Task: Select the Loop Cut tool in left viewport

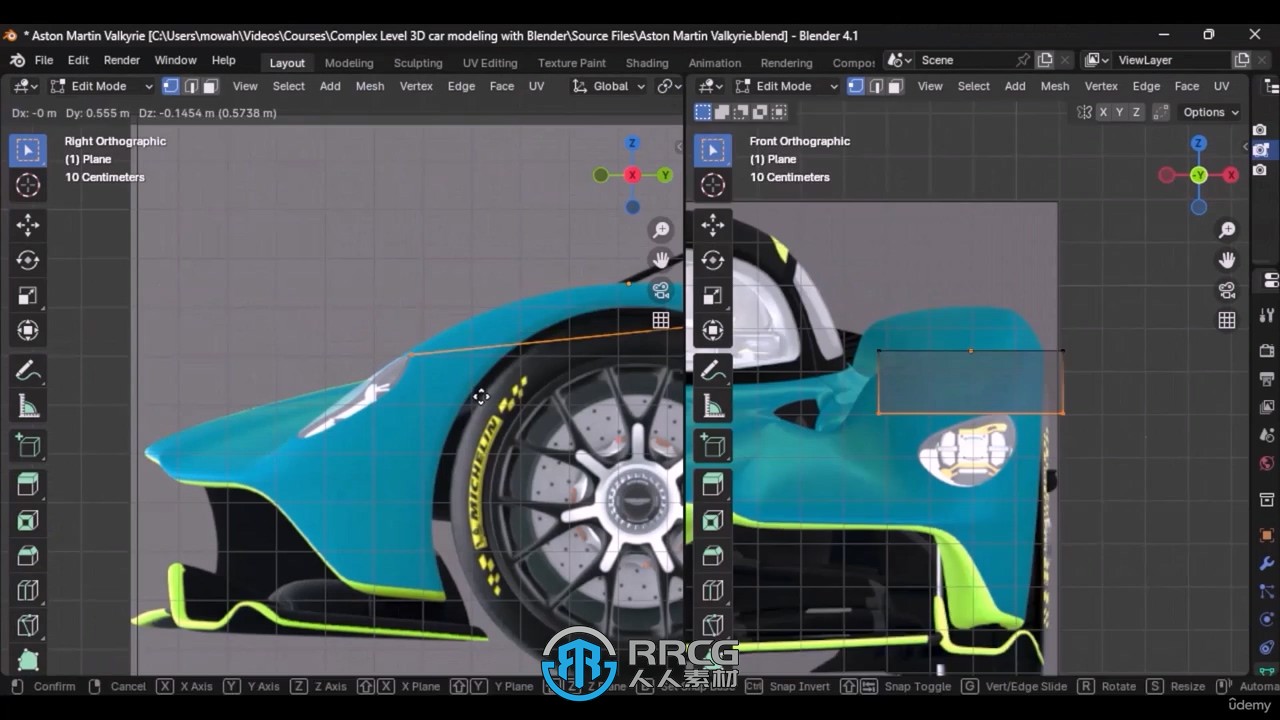Action: [28, 590]
